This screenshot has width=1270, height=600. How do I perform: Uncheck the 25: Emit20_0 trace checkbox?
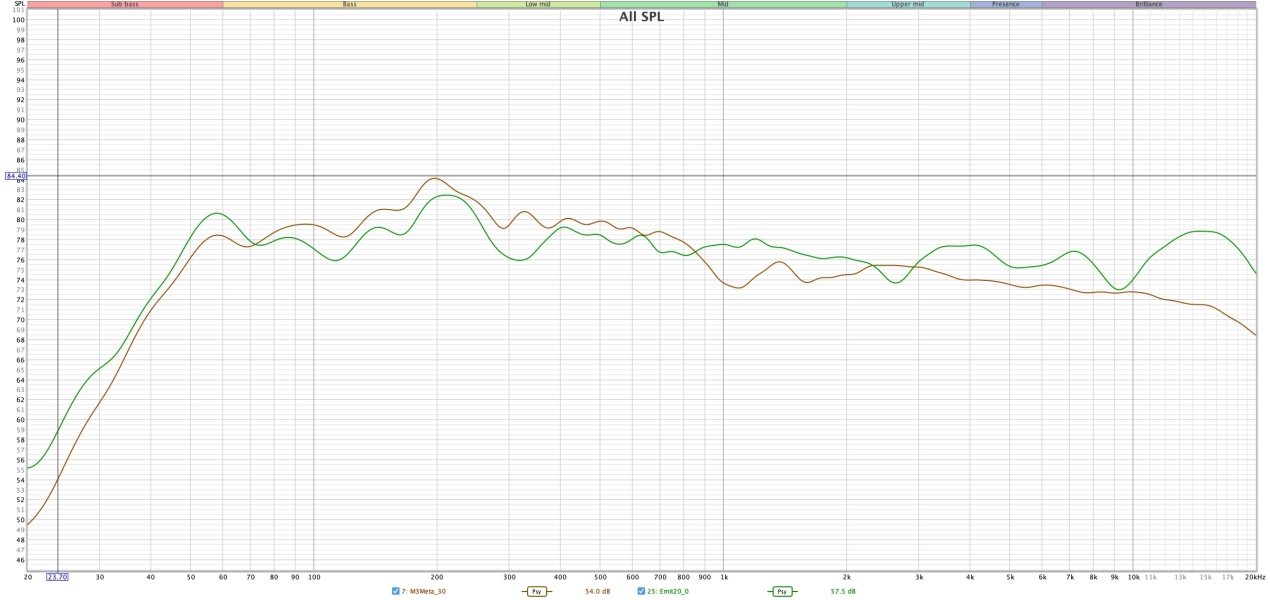point(642,591)
